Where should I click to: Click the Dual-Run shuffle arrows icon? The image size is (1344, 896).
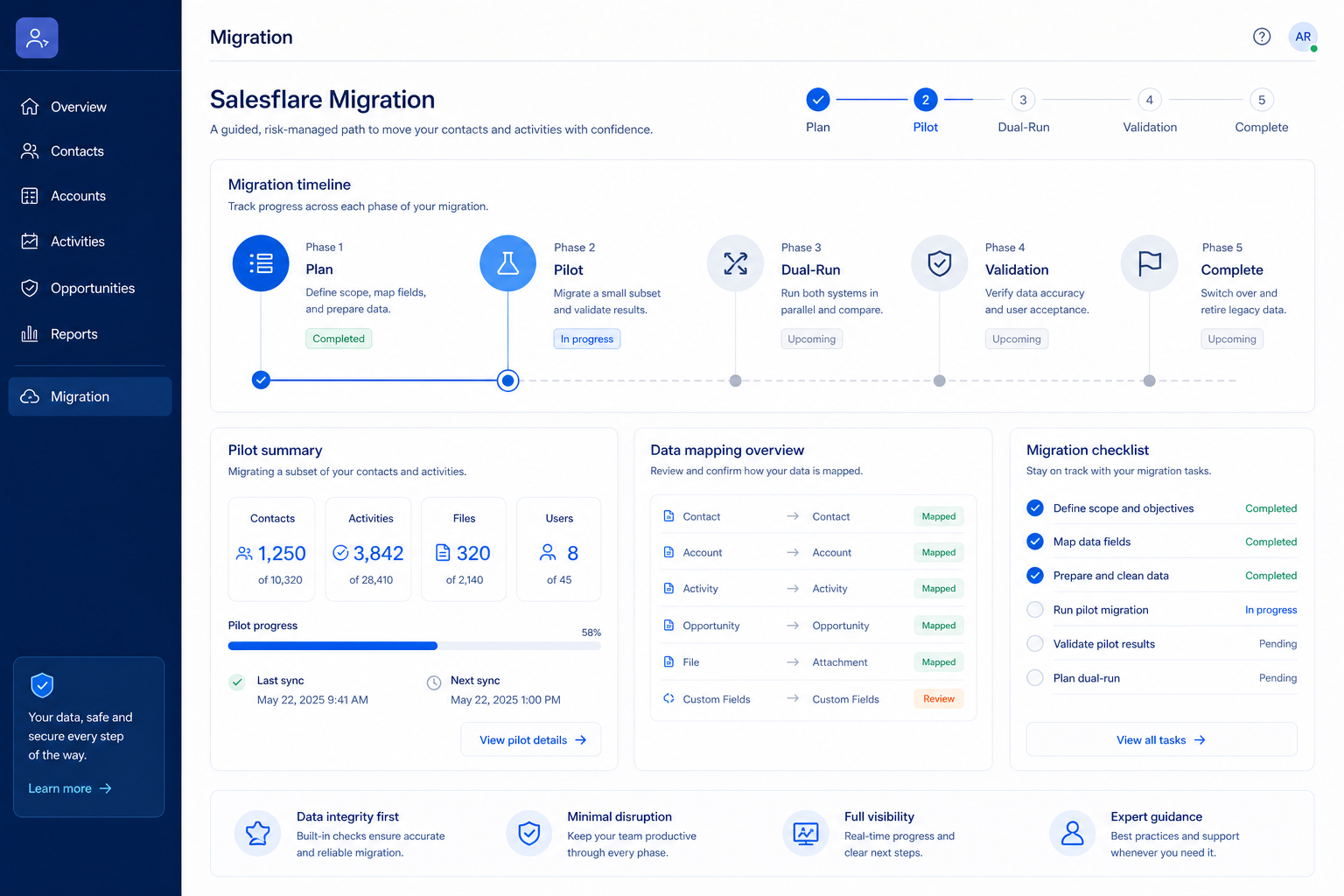pyautogui.click(x=736, y=263)
